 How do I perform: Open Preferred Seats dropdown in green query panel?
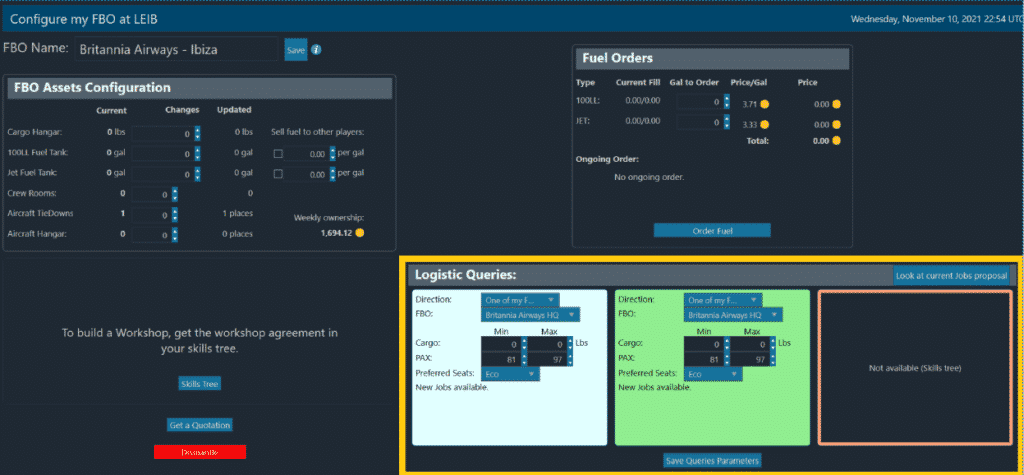pos(712,374)
